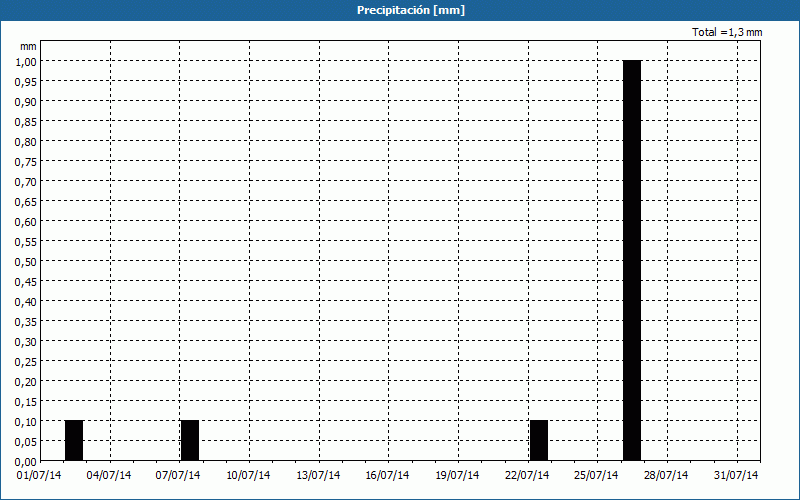
Task: Click the 0,50 y-axis value
Action: click(x=26, y=261)
